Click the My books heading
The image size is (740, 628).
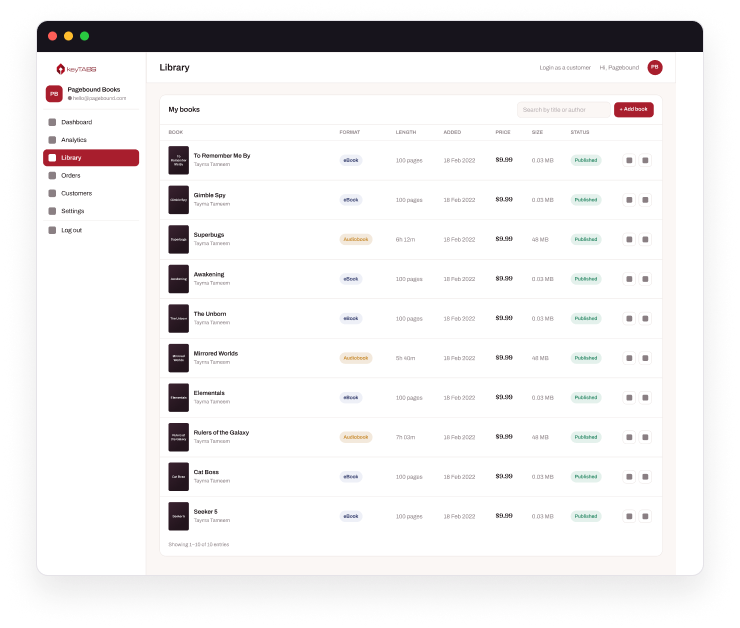184,109
